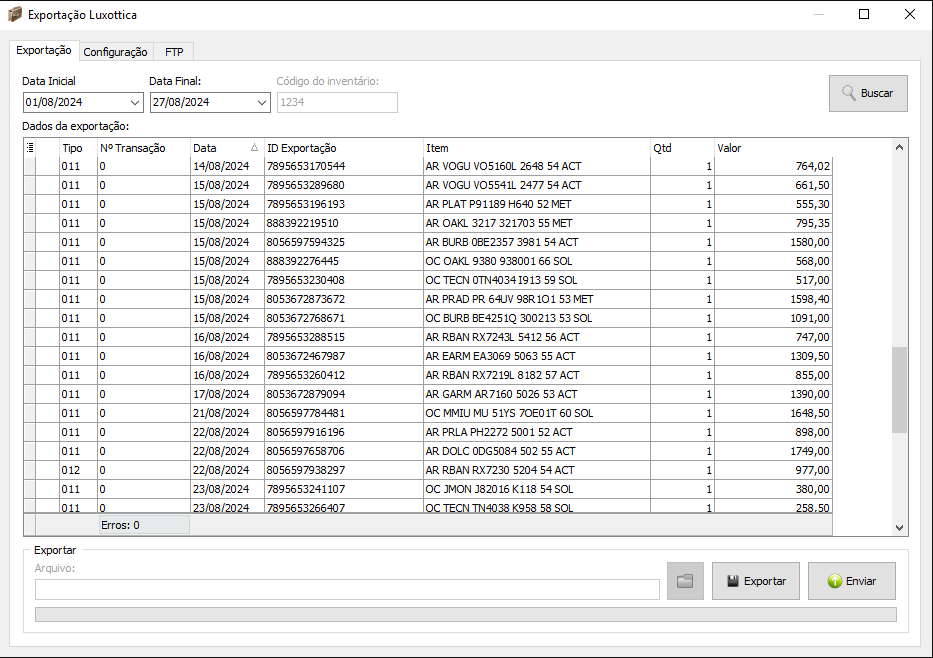Select item OC TECN 0TN4034 I913 59 SOL
The width and height of the screenshot is (933, 658).
click(x=536, y=280)
